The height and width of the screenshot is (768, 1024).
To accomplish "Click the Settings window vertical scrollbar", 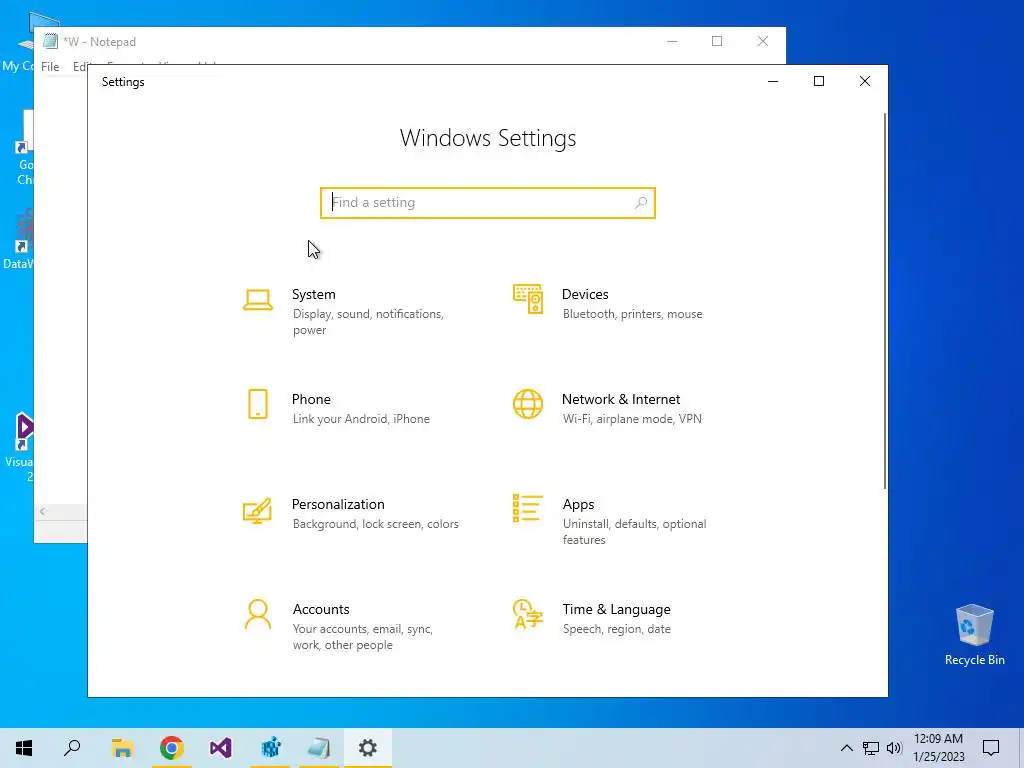I will click(885, 300).
